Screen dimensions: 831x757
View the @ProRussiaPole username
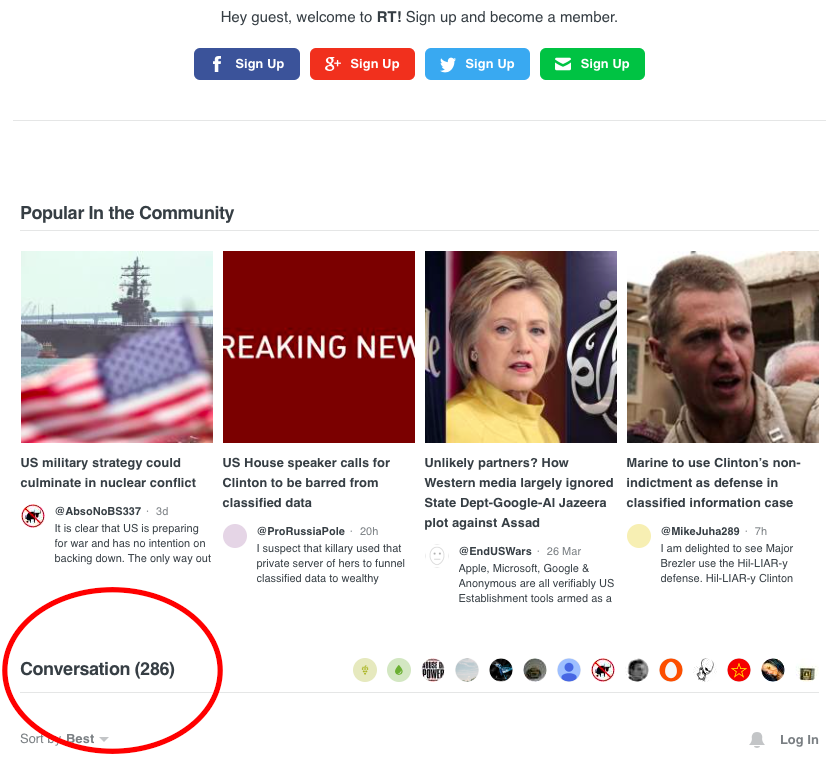(x=300, y=531)
